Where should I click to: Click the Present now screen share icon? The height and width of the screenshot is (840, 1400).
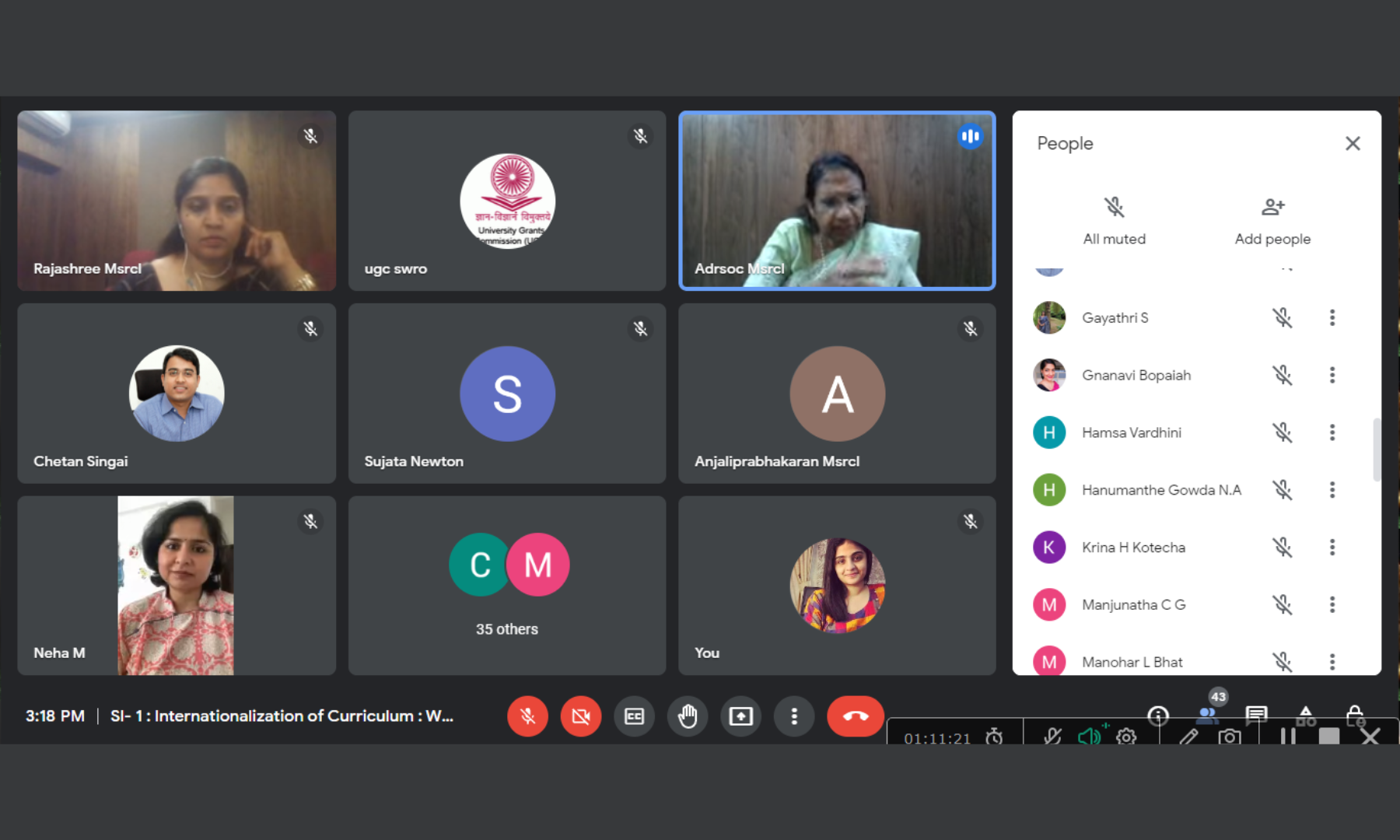pyautogui.click(x=740, y=716)
